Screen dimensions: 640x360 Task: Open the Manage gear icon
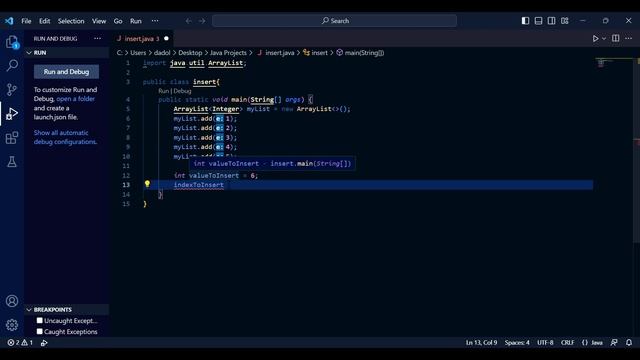(x=12, y=325)
